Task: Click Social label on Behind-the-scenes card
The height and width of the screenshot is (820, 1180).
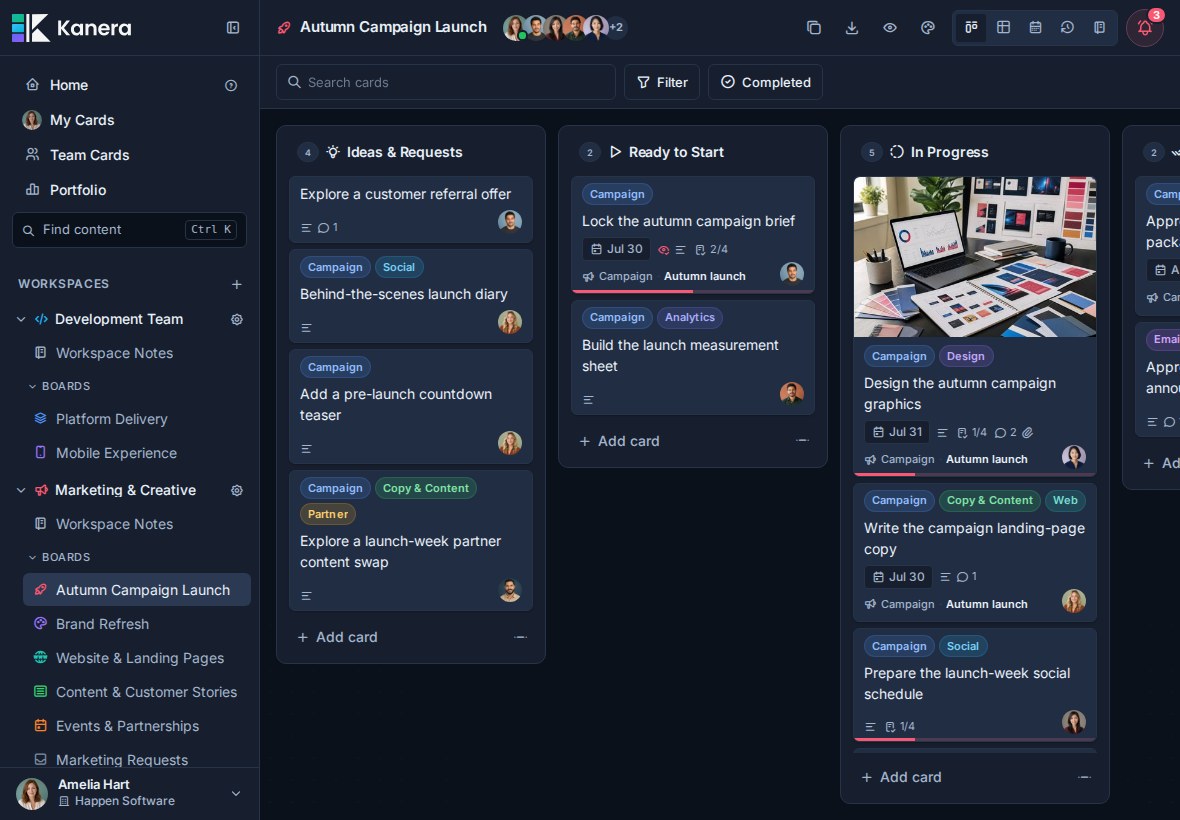Action: 399,267
